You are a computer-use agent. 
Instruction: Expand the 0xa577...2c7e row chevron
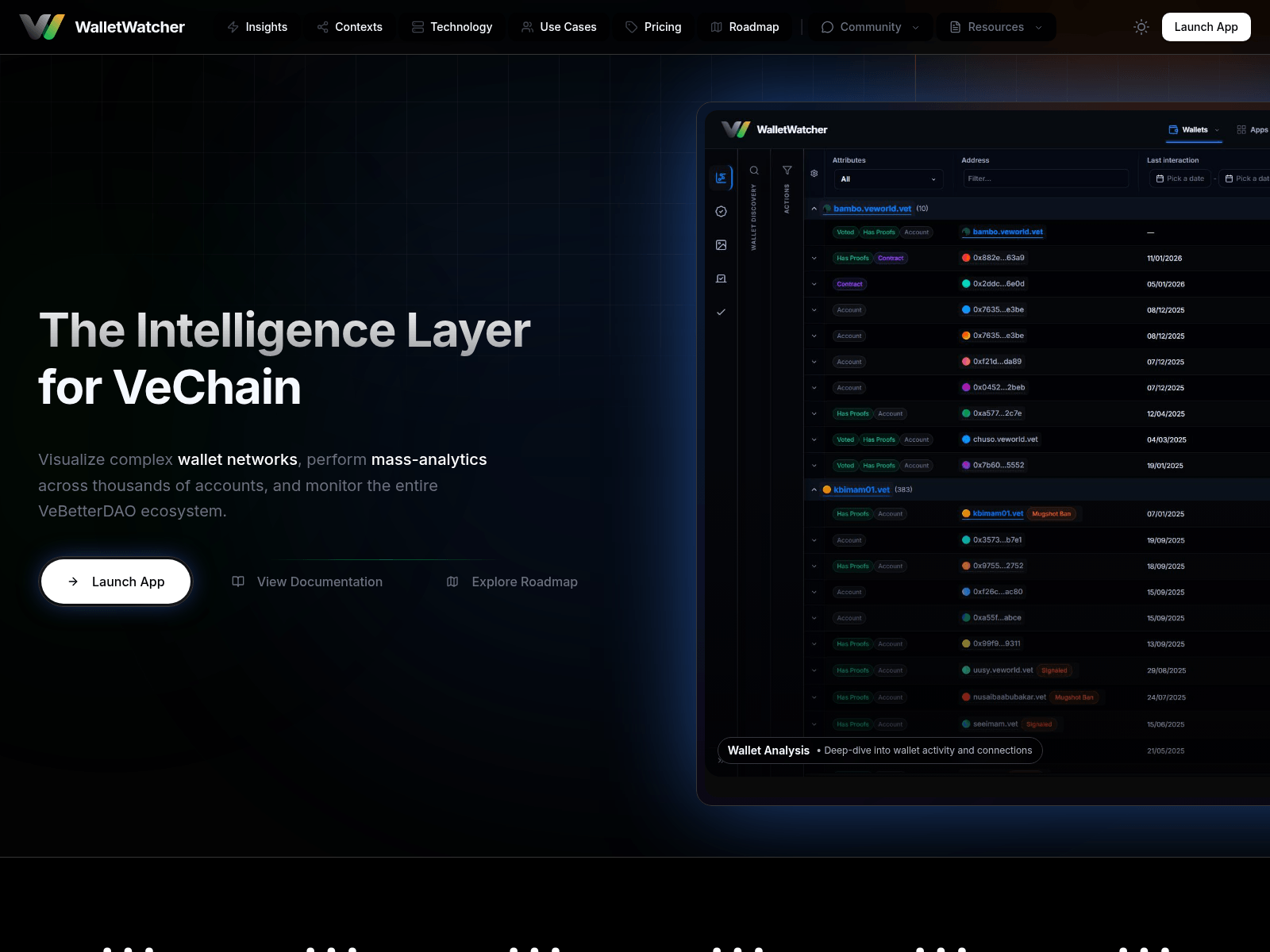[x=814, y=413]
